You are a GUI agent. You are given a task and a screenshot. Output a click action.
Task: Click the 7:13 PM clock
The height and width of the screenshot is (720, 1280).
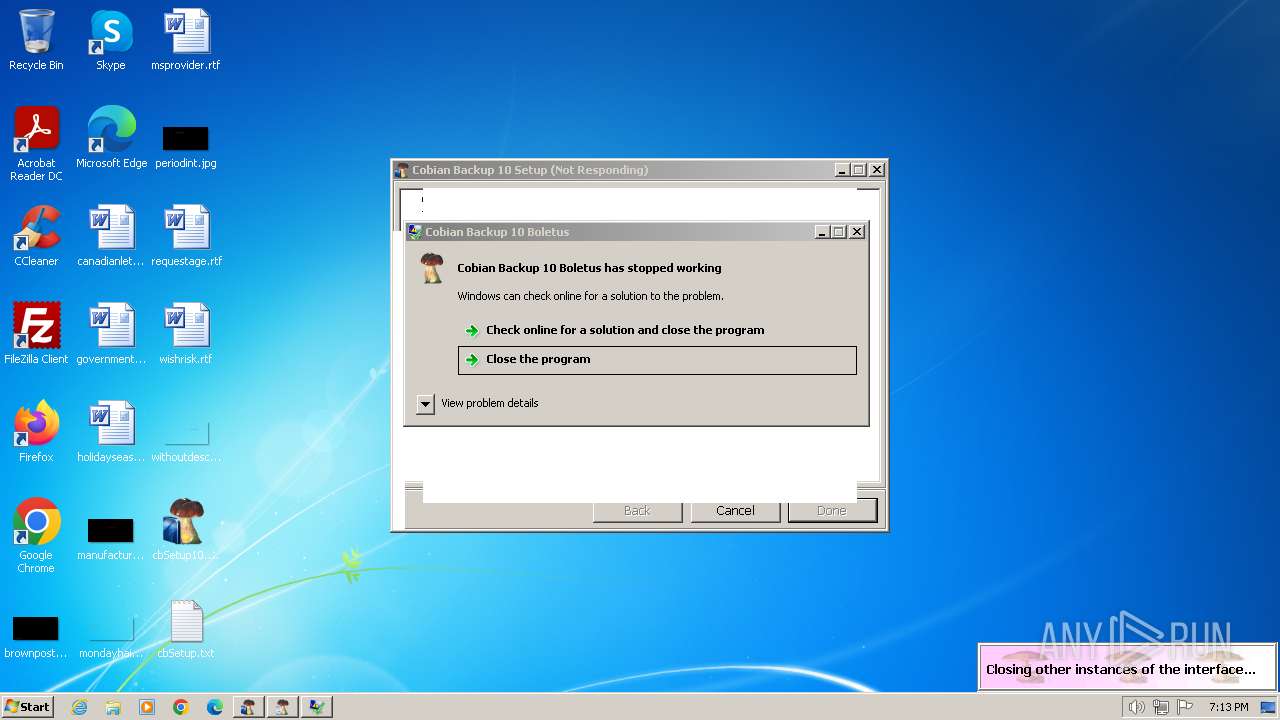[1229, 707]
